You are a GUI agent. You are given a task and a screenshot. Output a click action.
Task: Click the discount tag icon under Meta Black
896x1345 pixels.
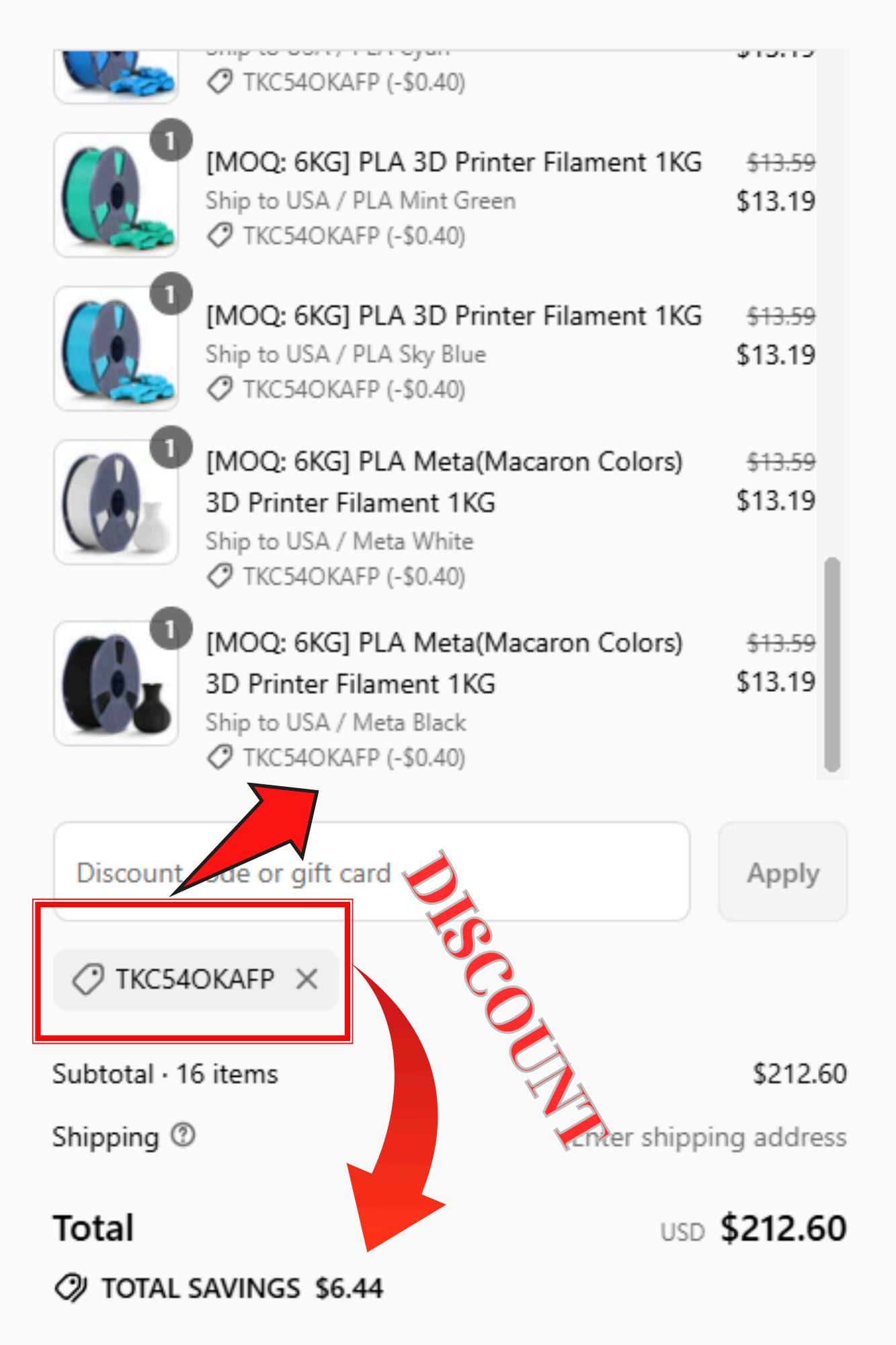[x=220, y=758]
